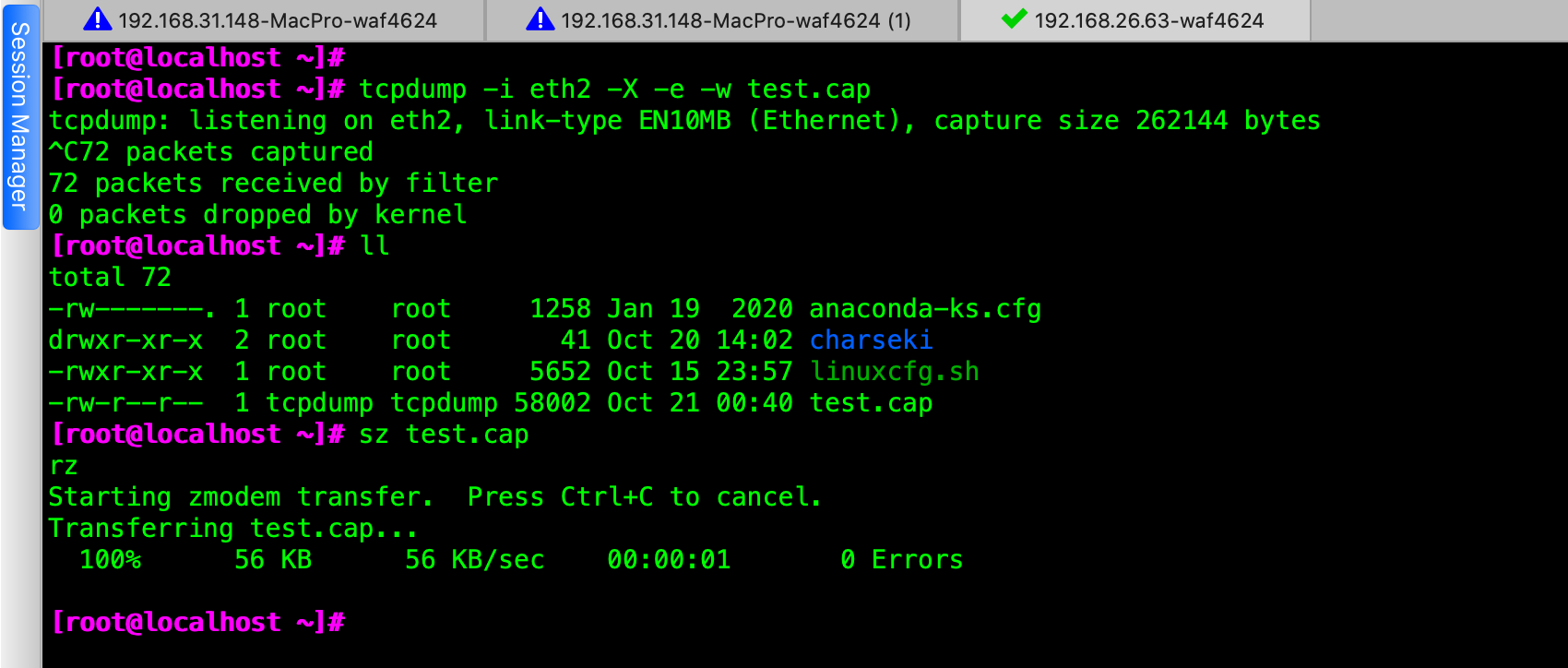Click the ll command after the prompt

coord(374,246)
